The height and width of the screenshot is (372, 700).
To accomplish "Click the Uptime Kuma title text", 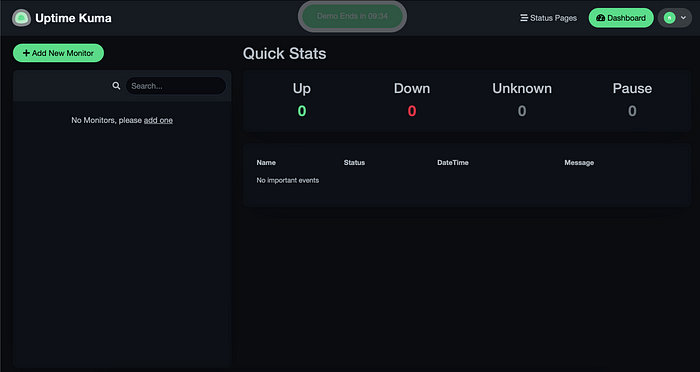I will [73, 18].
